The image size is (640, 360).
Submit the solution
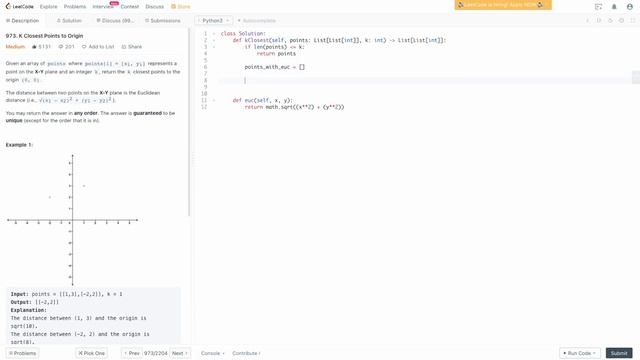pyautogui.click(x=619, y=353)
